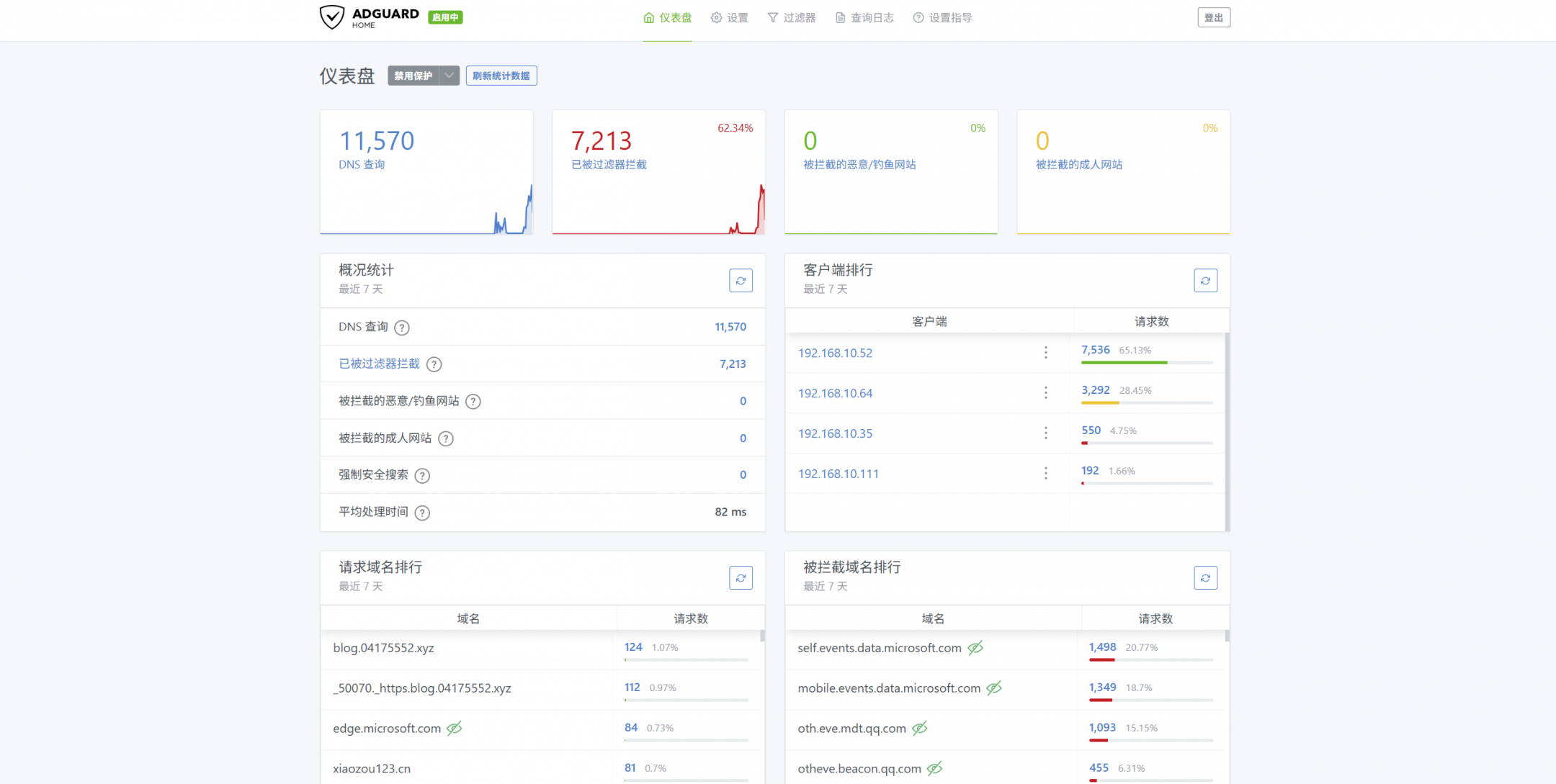1556x784 pixels.
Task: Open help icon beside 已被过滤器拦截
Action: pyautogui.click(x=434, y=364)
